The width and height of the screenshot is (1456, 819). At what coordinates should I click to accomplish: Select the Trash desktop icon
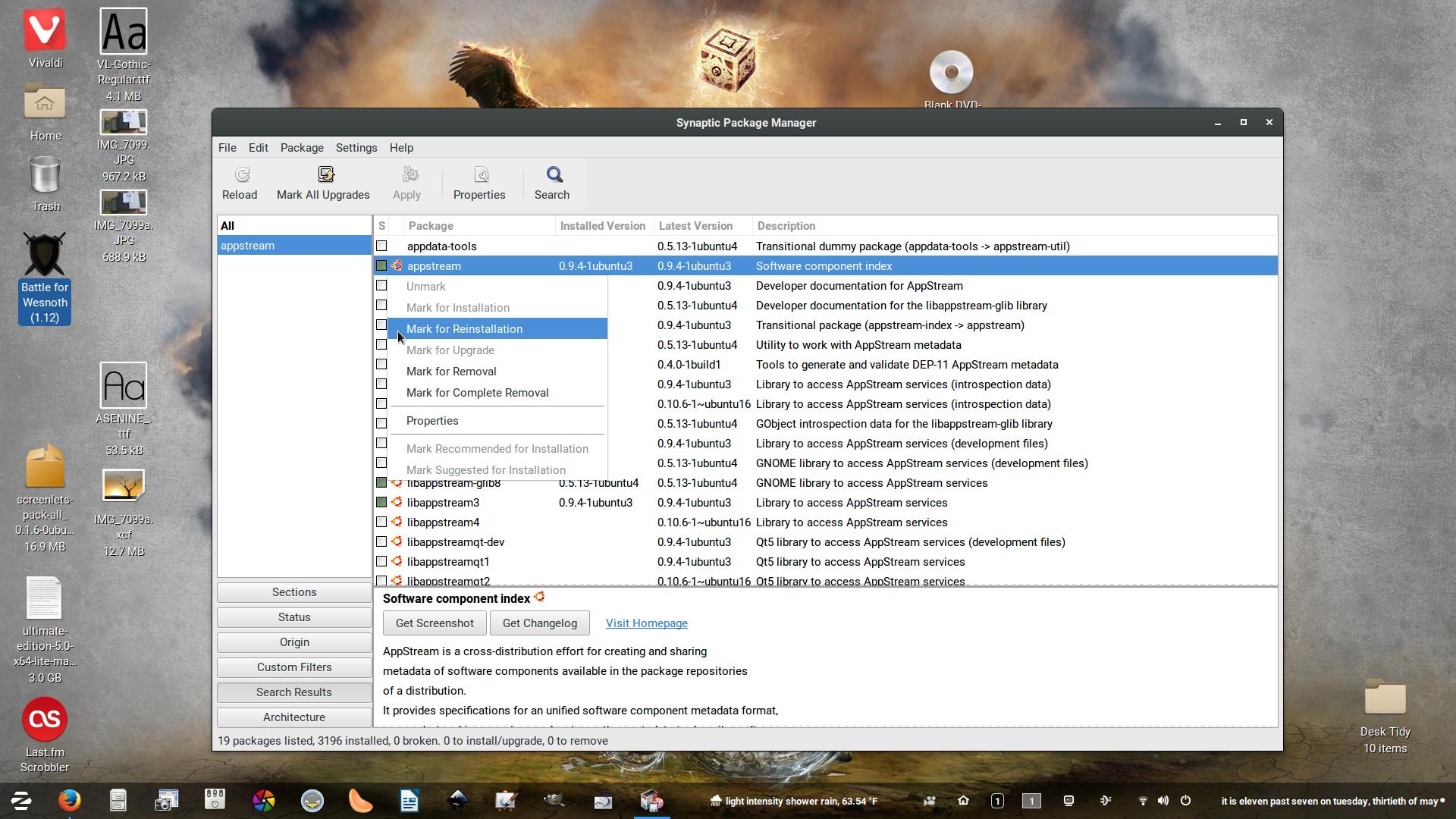(45, 175)
